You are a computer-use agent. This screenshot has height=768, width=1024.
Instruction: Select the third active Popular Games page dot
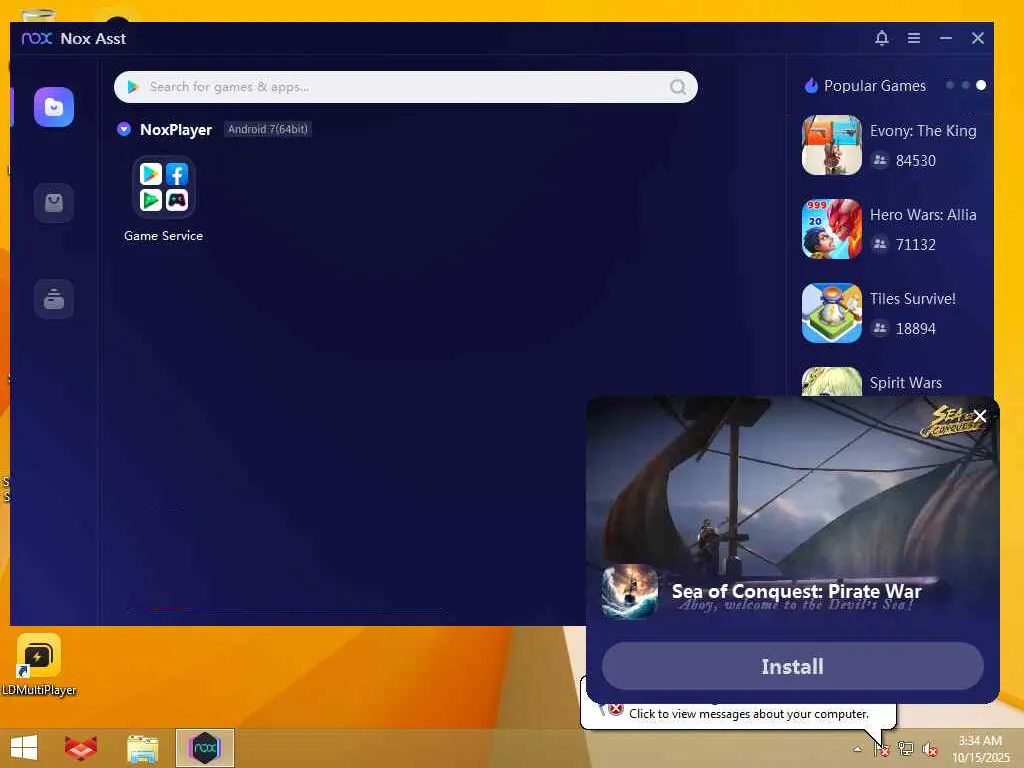[x=981, y=86]
